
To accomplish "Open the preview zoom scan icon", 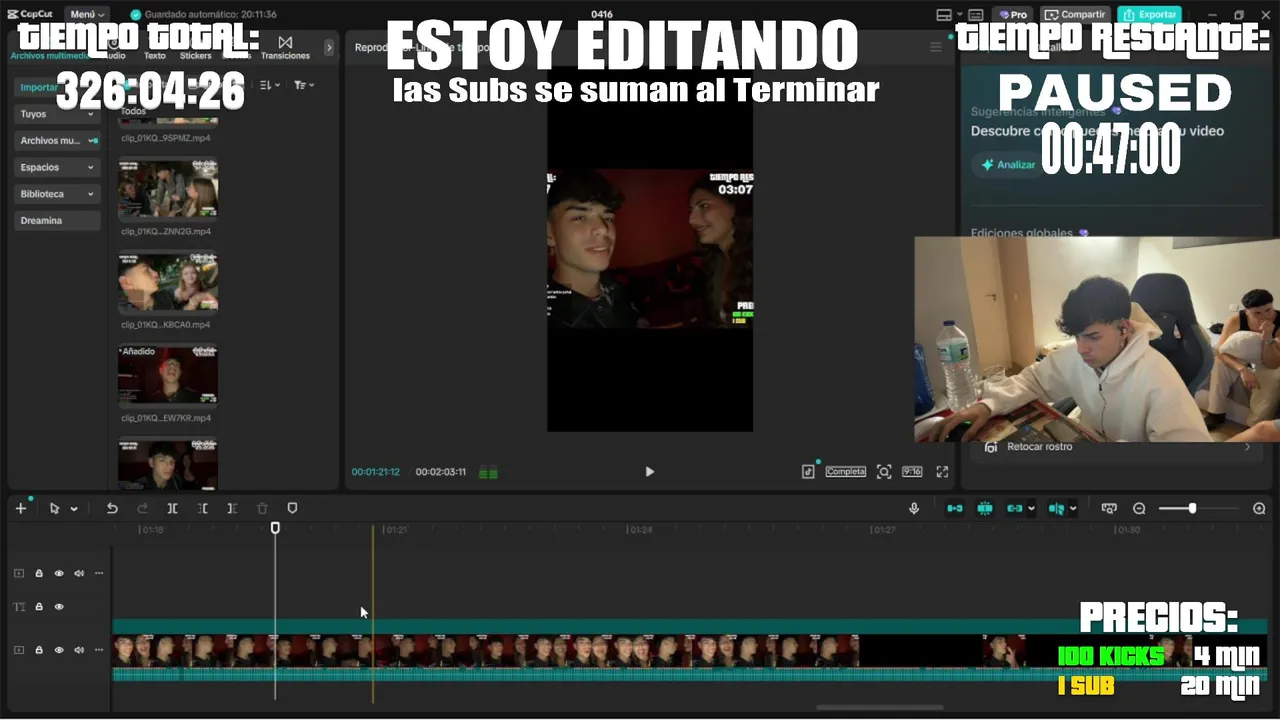I will point(884,471).
